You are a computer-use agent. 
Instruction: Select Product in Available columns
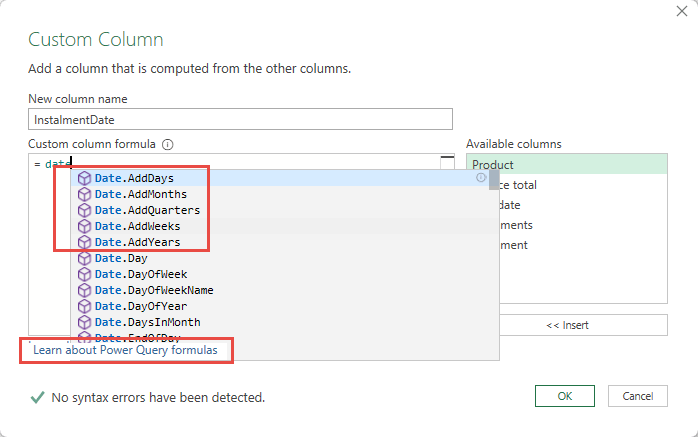coord(565,165)
